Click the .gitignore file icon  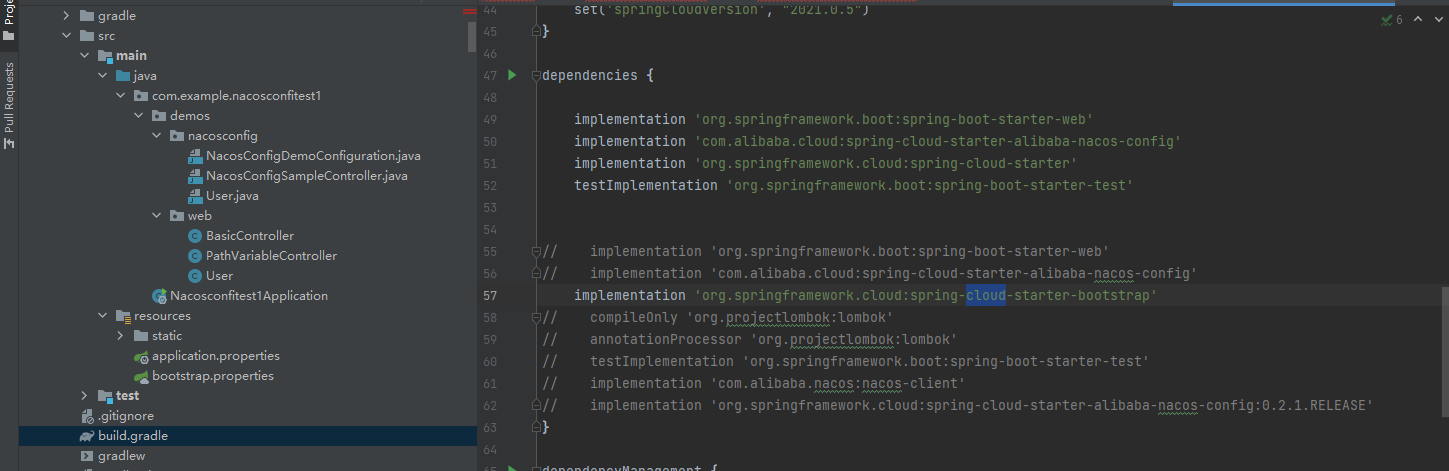[87, 416]
